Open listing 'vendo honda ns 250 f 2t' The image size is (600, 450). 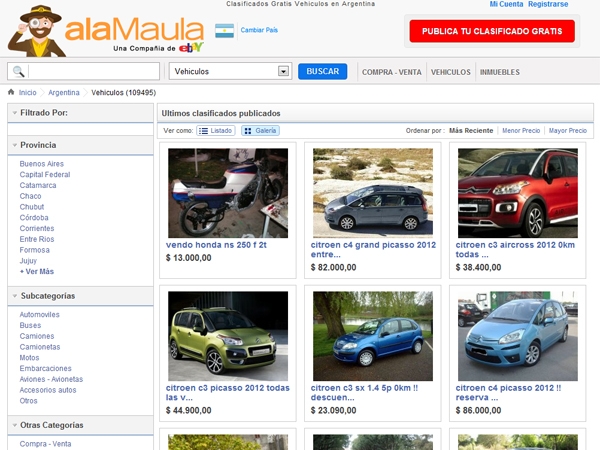216,245
